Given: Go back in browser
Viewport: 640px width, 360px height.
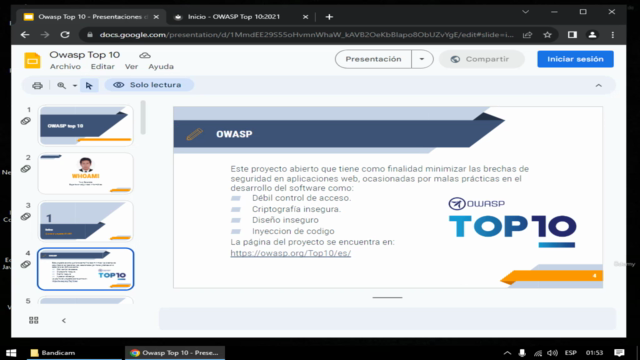Looking at the screenshot, I should (x=25, y=35).
